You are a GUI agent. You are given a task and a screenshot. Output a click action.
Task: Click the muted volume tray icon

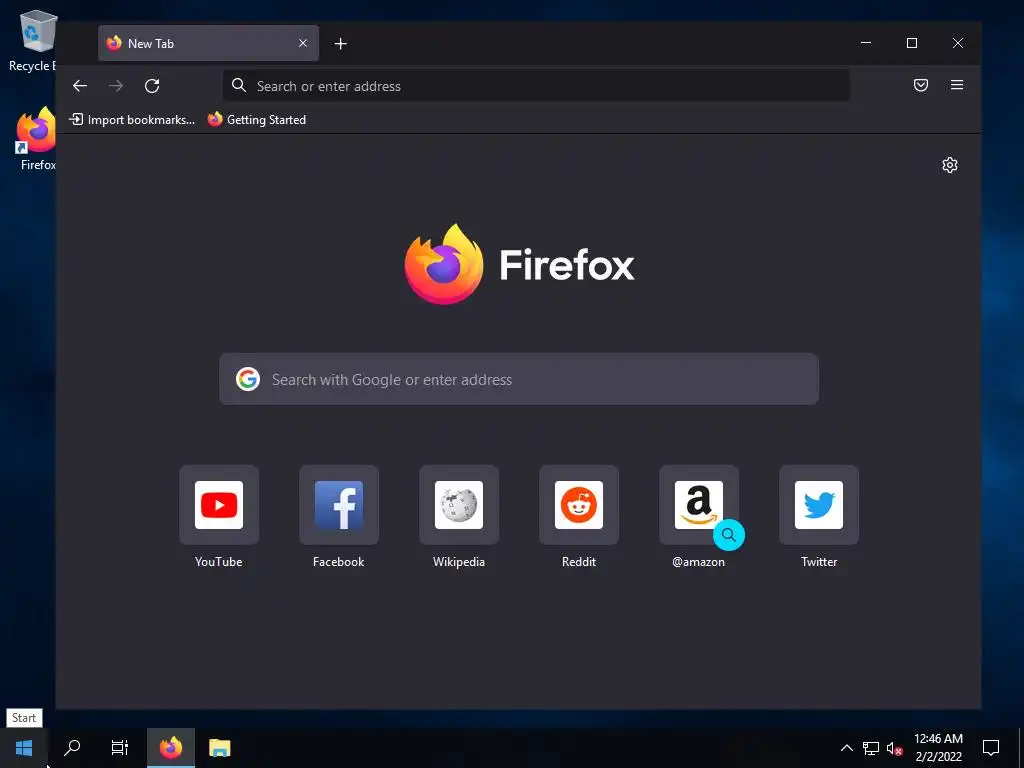tap(894, 748)
